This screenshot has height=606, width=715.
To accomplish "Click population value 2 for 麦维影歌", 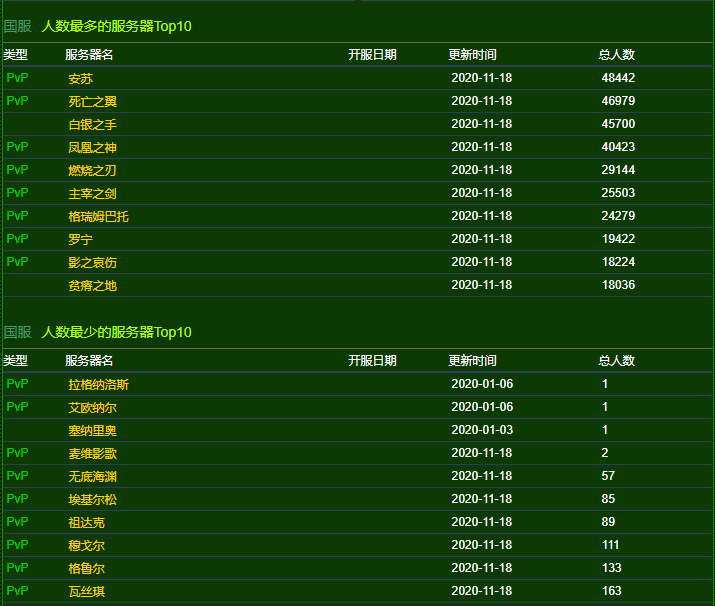I will pyautogui.click(x=605, y=453).
